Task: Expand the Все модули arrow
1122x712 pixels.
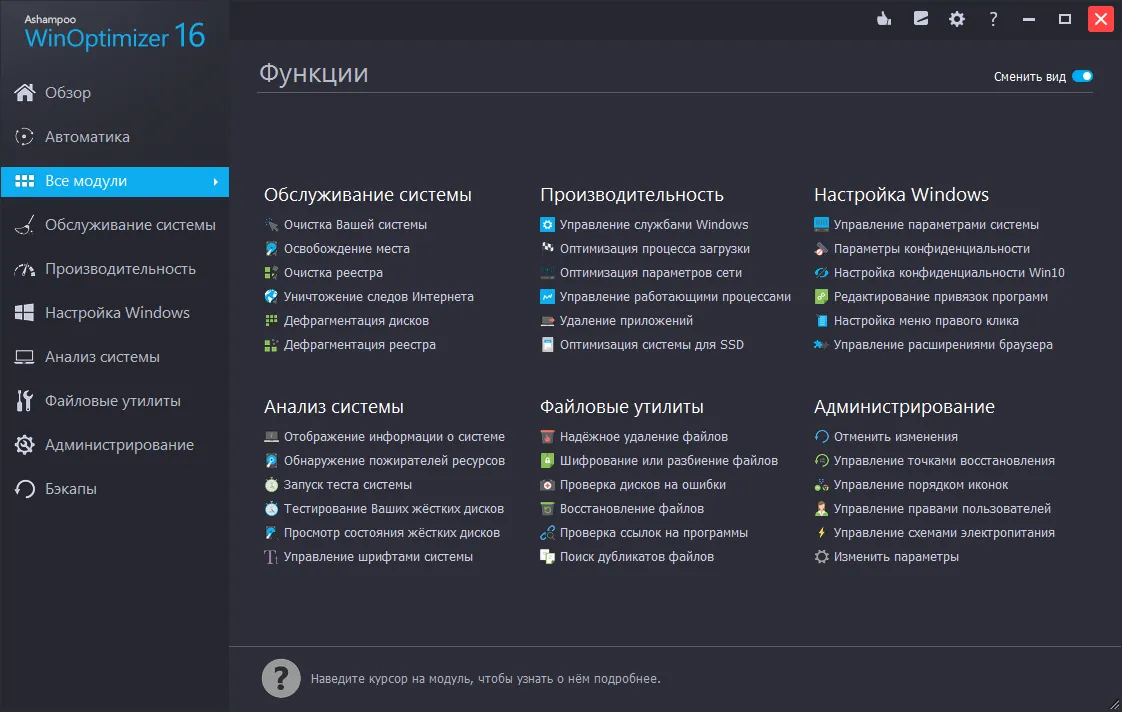Action: [215, 182]
